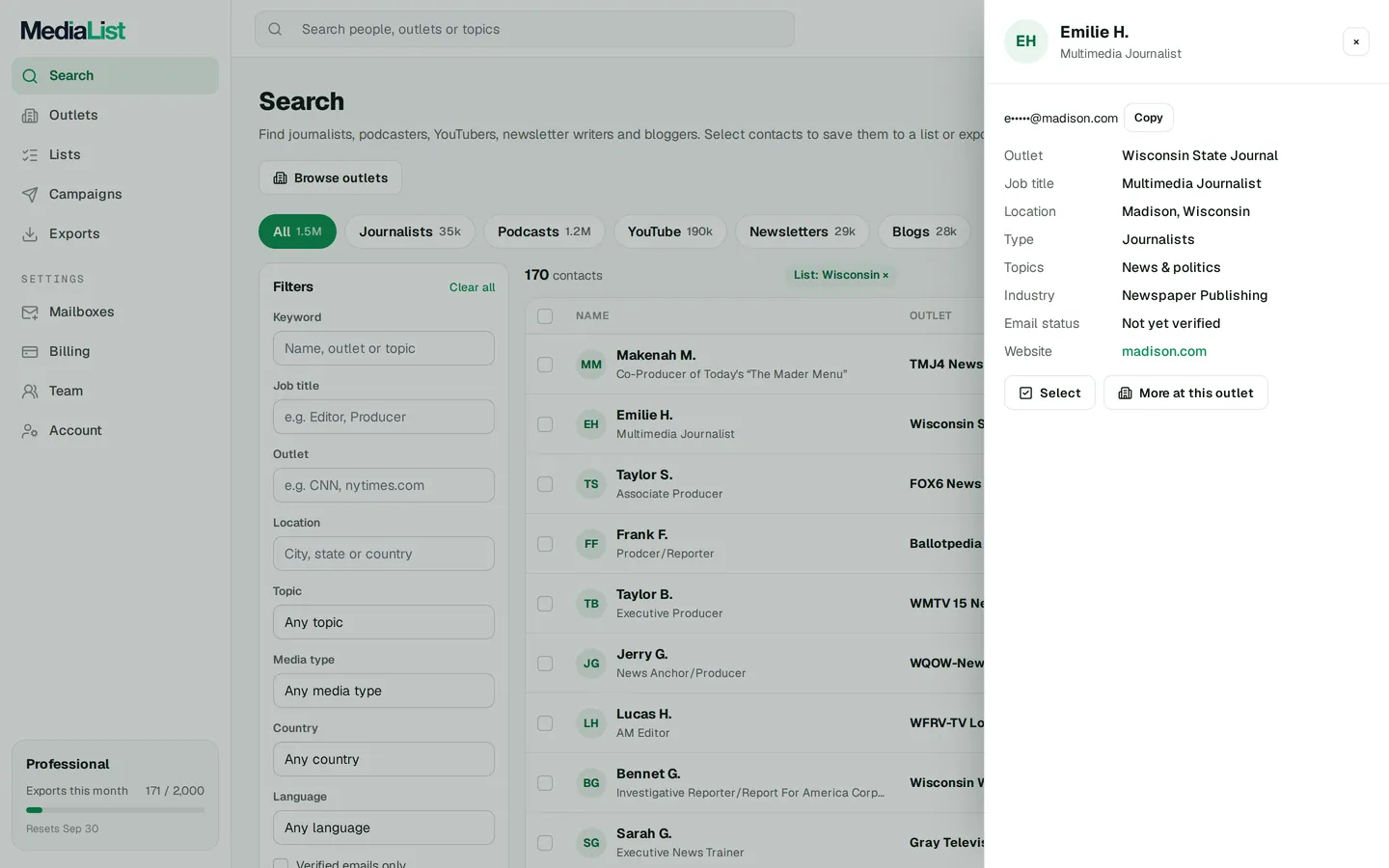Enable Verified emails only checkbox
Image resolution: width=1389 pixels, height=868 pixels.
281,864
